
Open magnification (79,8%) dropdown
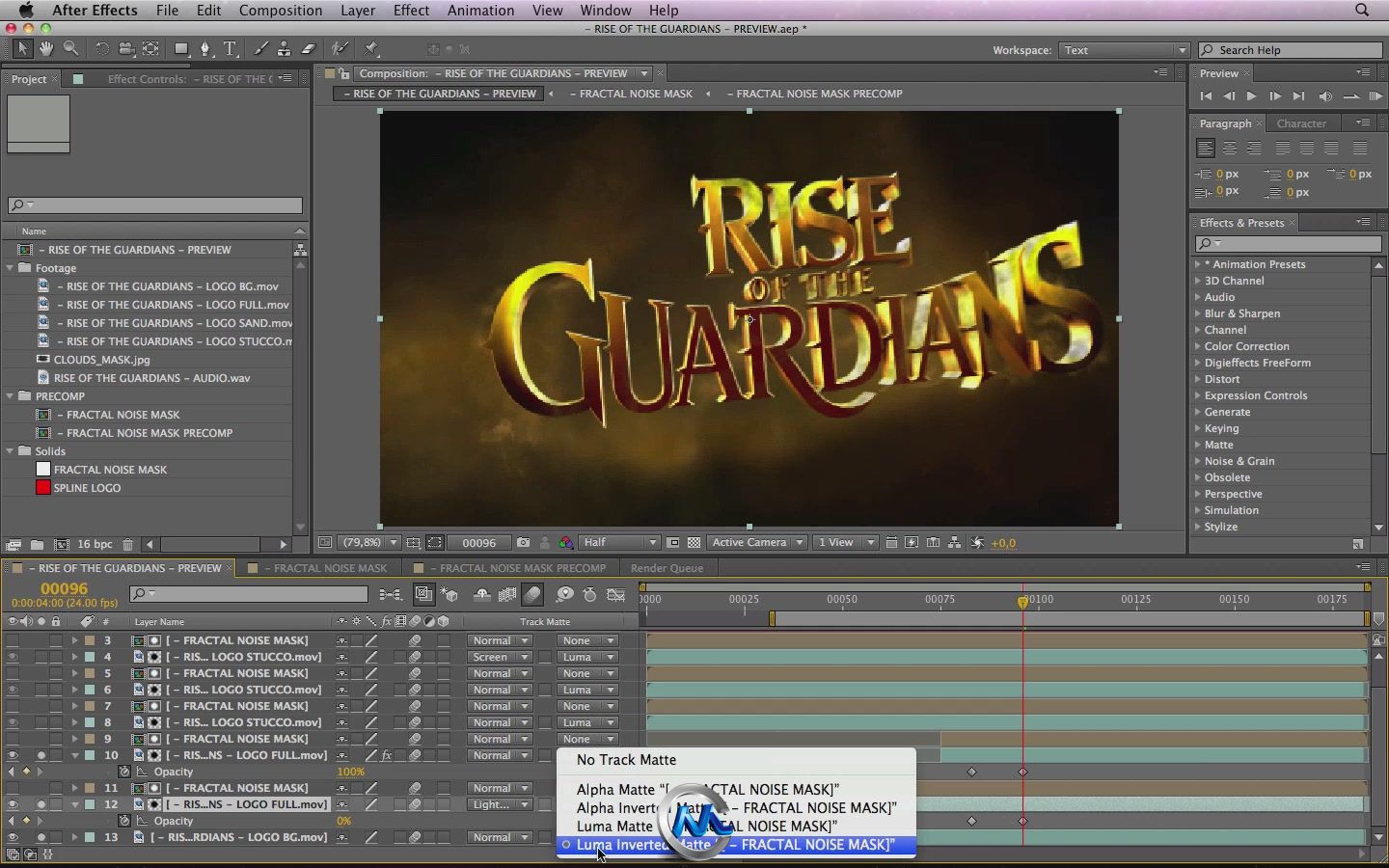[368, 543]
